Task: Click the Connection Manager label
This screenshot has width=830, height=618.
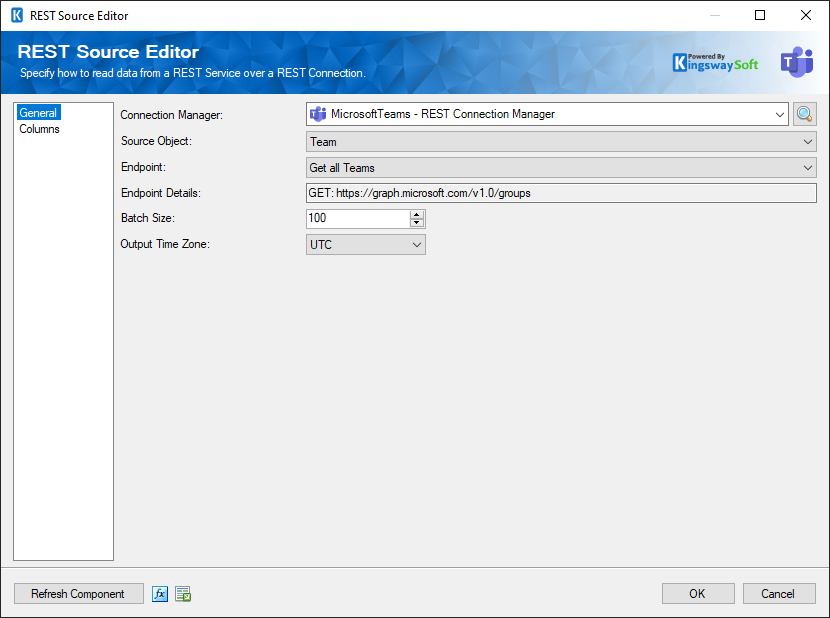Action: pos(172,114)
